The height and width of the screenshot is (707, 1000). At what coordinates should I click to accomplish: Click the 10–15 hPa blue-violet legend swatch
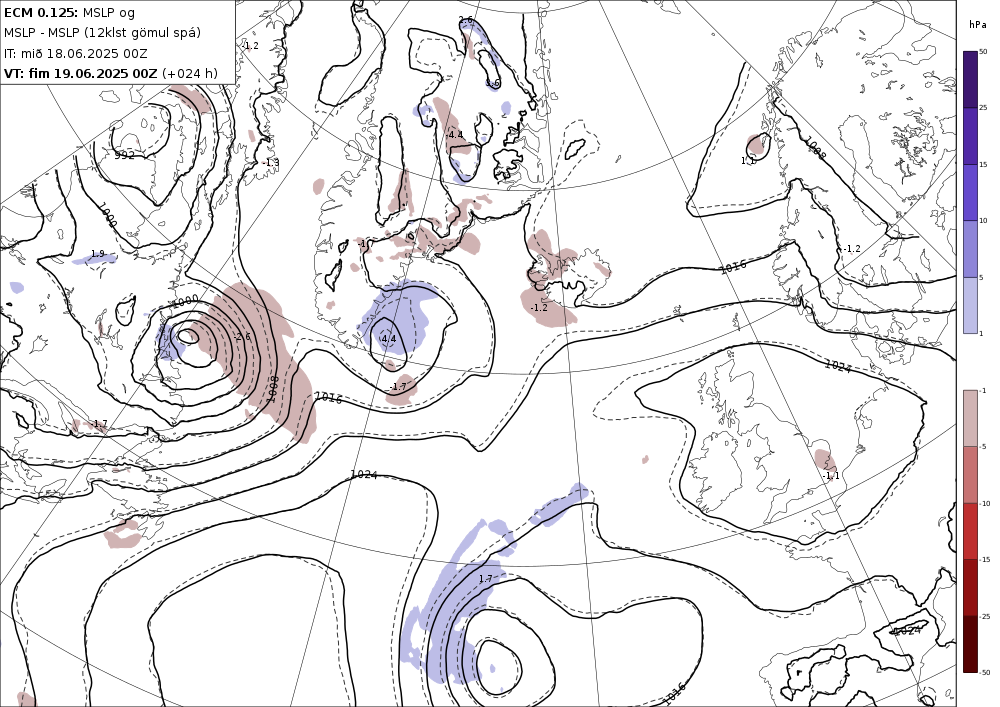coord(970,193)
